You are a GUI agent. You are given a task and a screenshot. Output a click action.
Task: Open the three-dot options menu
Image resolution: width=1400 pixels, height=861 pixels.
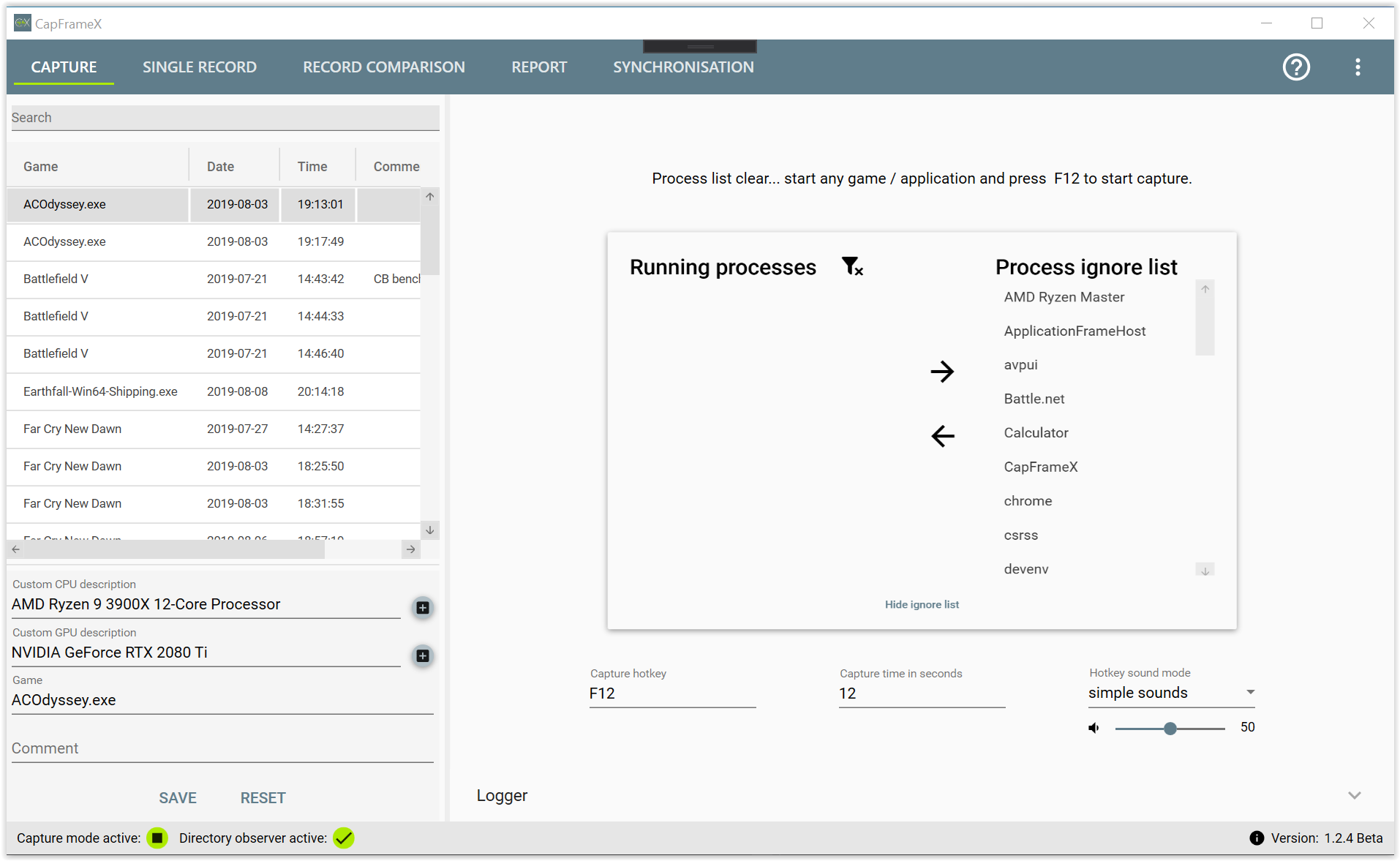pyautogui.click(x=1358, y=67)
